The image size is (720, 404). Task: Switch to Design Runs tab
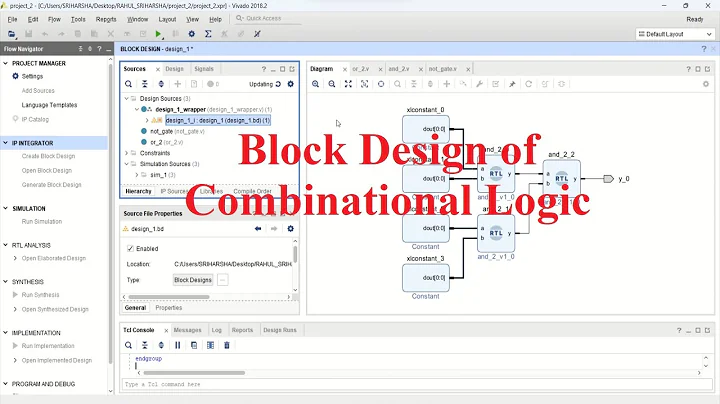(280, 330)
